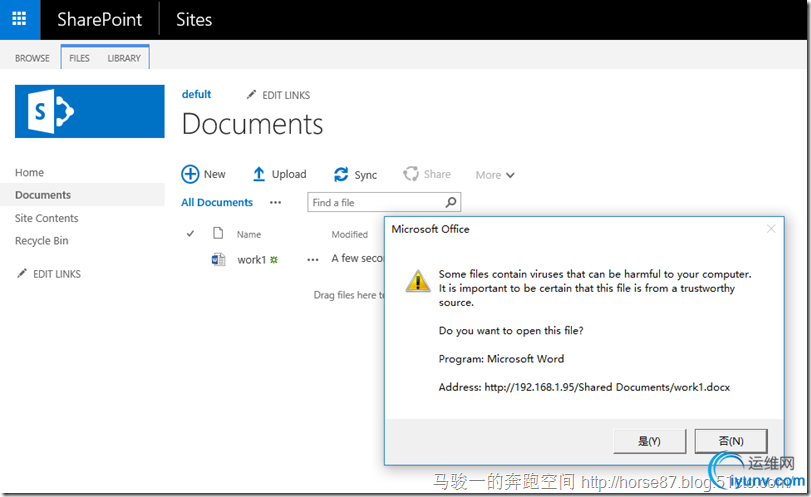811x497 pixels.
Task: Click the Upload arrow icon
Action: click(259, 174)
